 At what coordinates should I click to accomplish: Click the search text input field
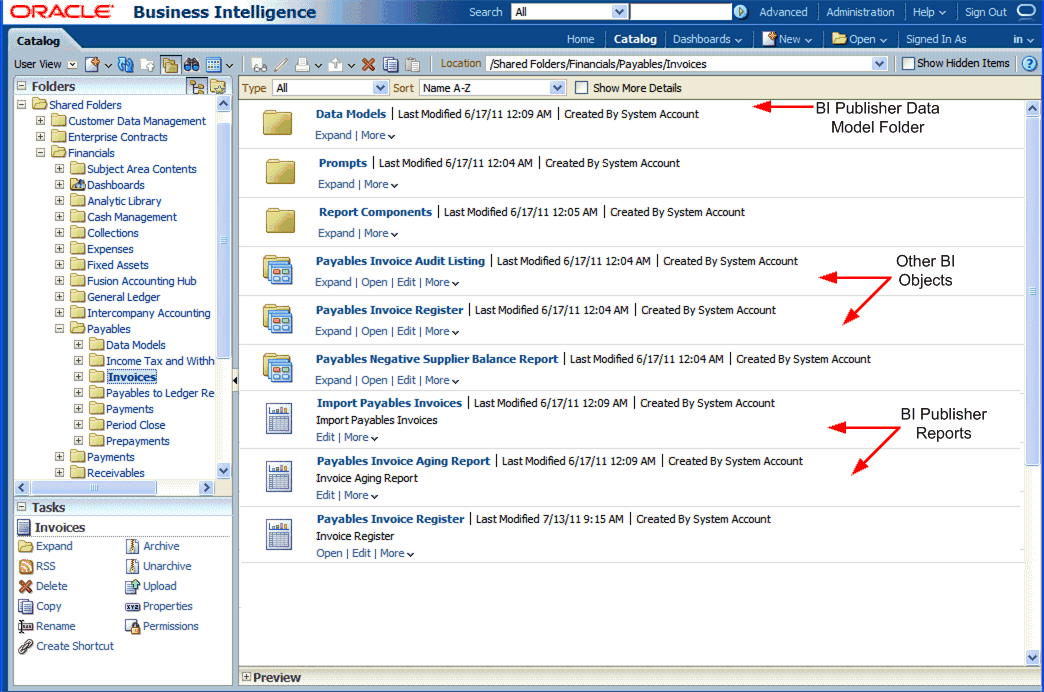[680, 12]
